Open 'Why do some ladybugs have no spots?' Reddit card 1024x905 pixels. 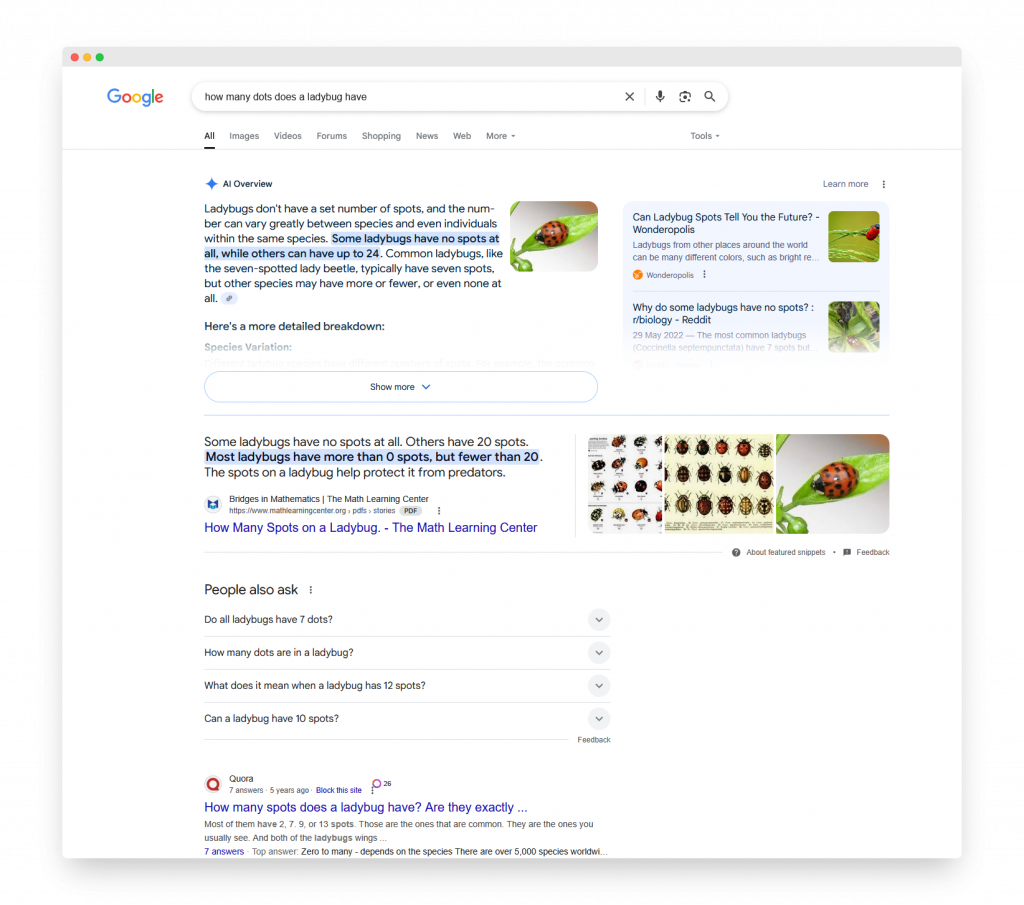tap(723, 313)
